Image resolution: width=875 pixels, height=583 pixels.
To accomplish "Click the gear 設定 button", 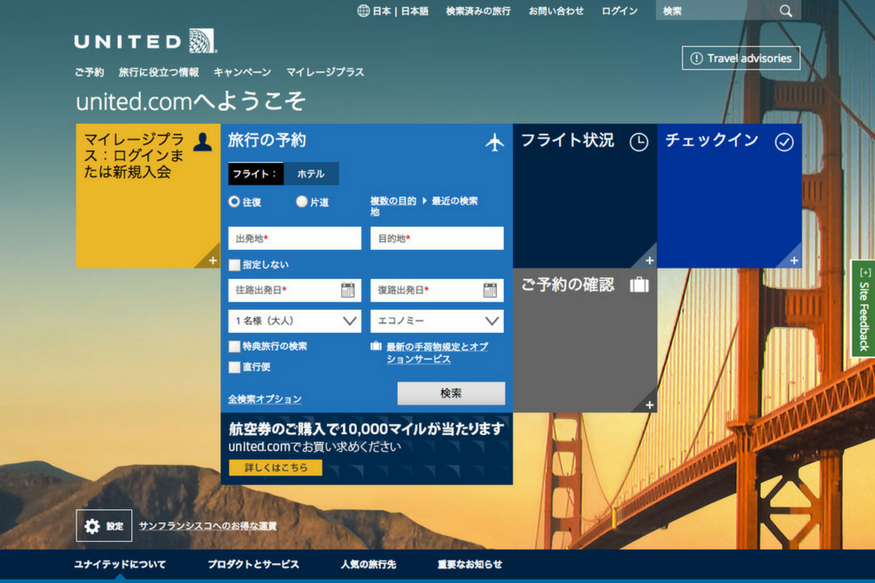I will [104, 526].
